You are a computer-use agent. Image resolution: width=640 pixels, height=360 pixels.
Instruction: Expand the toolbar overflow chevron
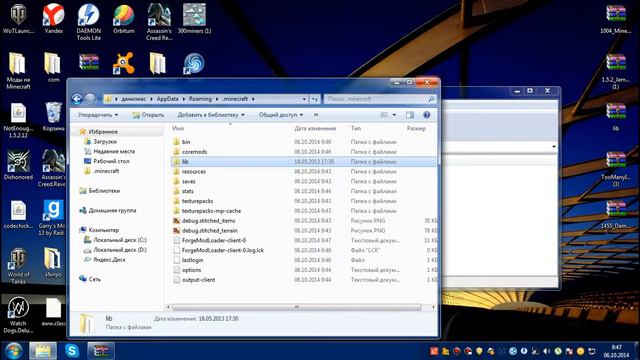click(316, 115)
